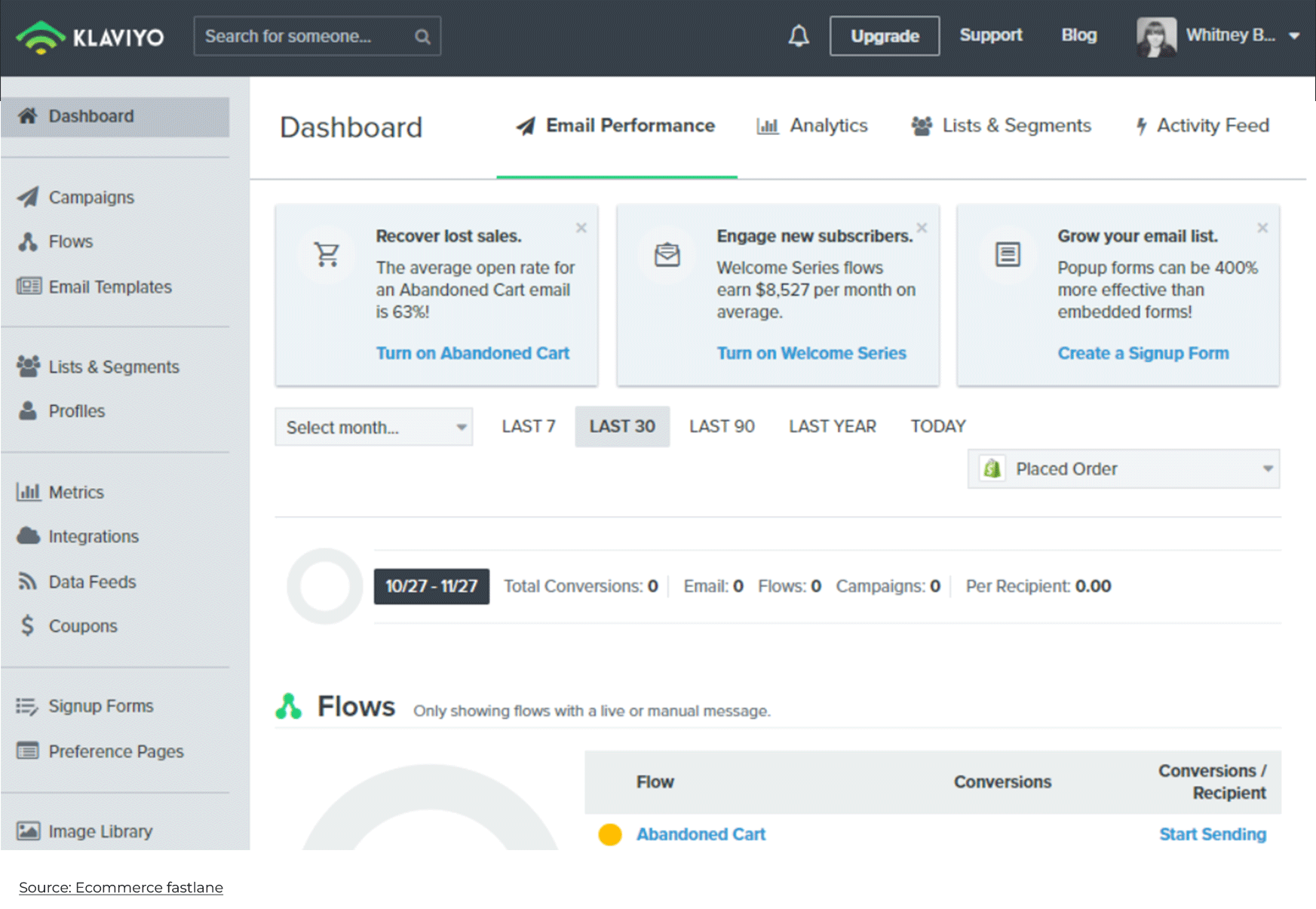Click the Email Templates icon

click(x=29, y=286)
